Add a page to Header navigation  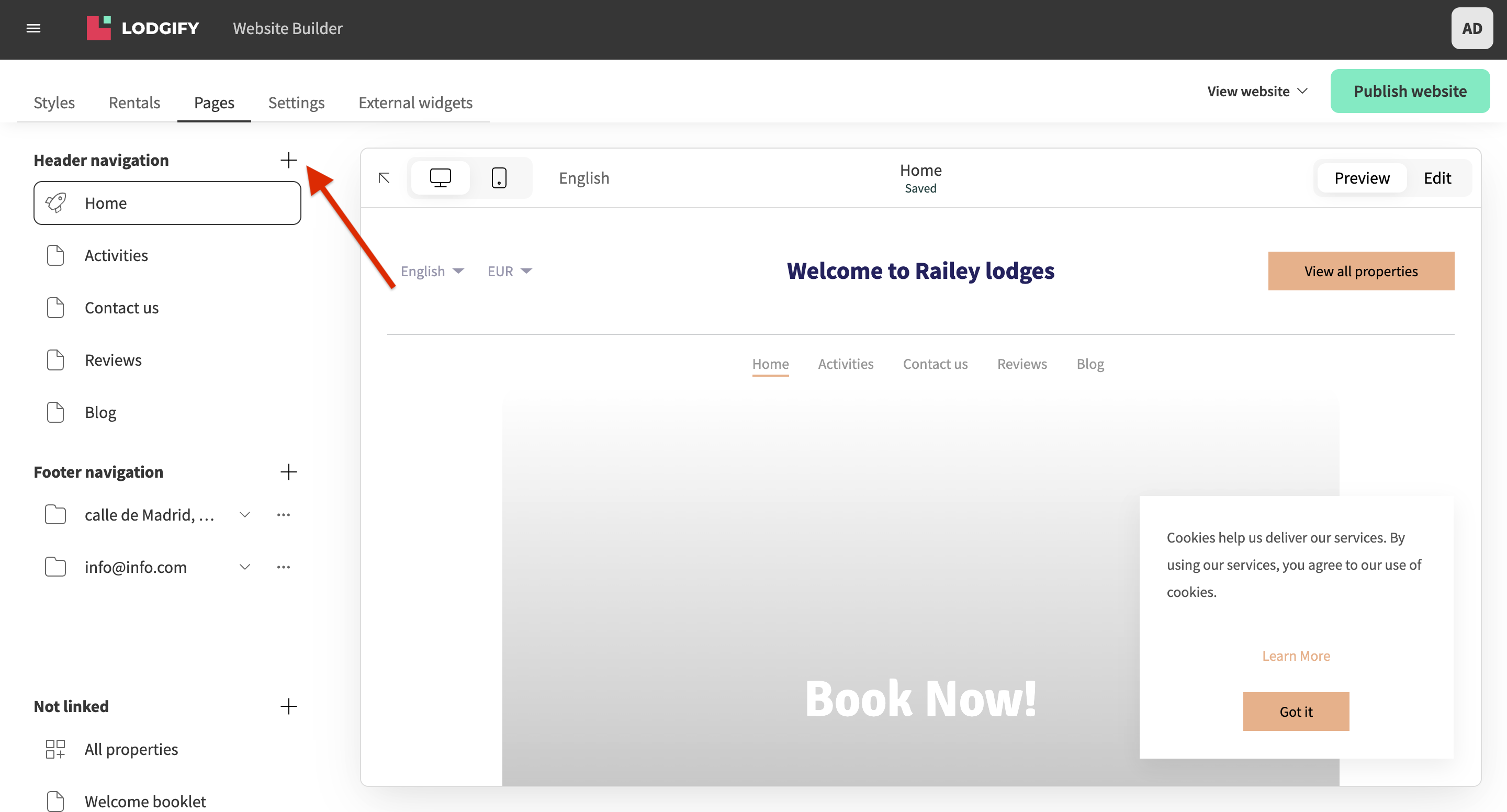click(288, 160)
